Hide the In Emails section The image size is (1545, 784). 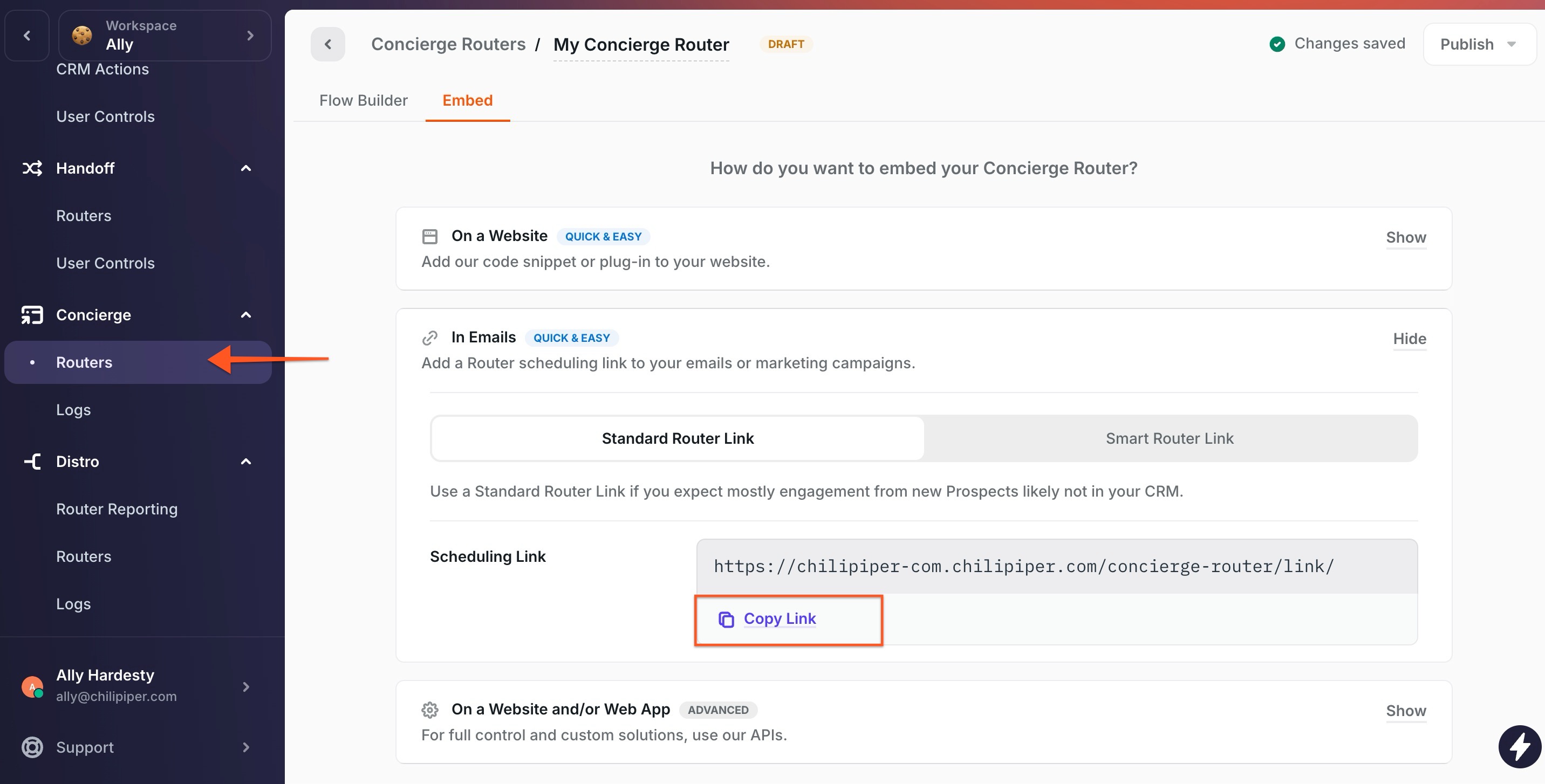[1410, 339]
